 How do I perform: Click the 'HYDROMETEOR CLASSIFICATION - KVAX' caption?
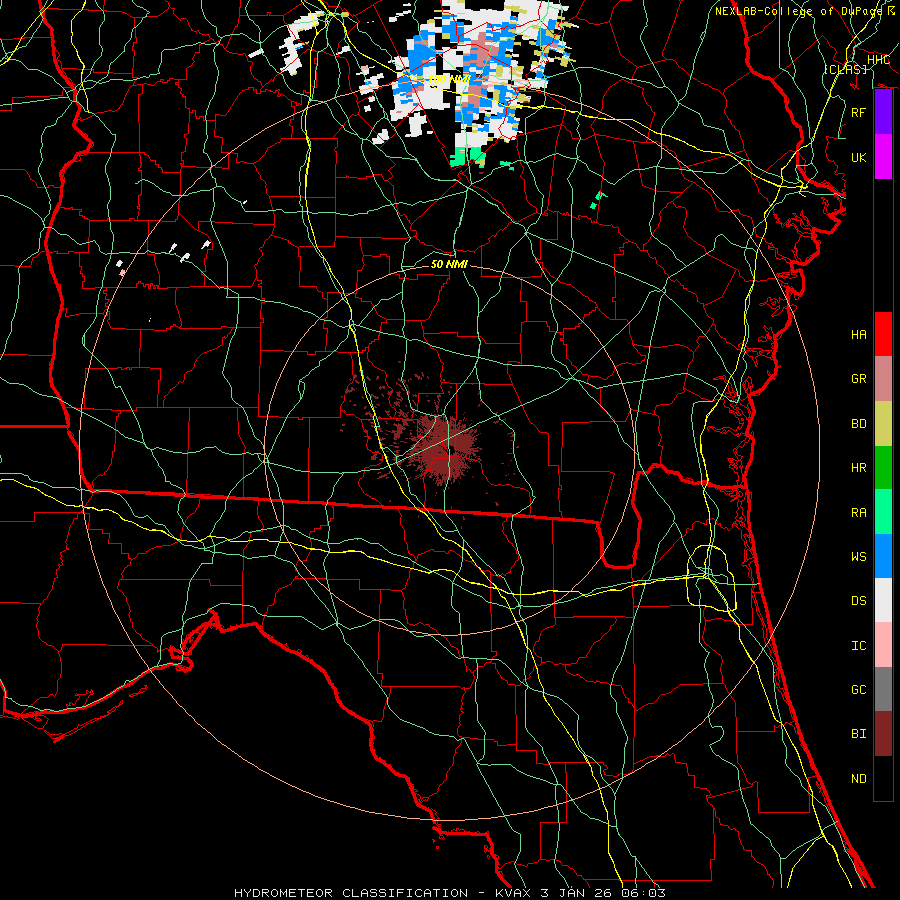(385, 893)
